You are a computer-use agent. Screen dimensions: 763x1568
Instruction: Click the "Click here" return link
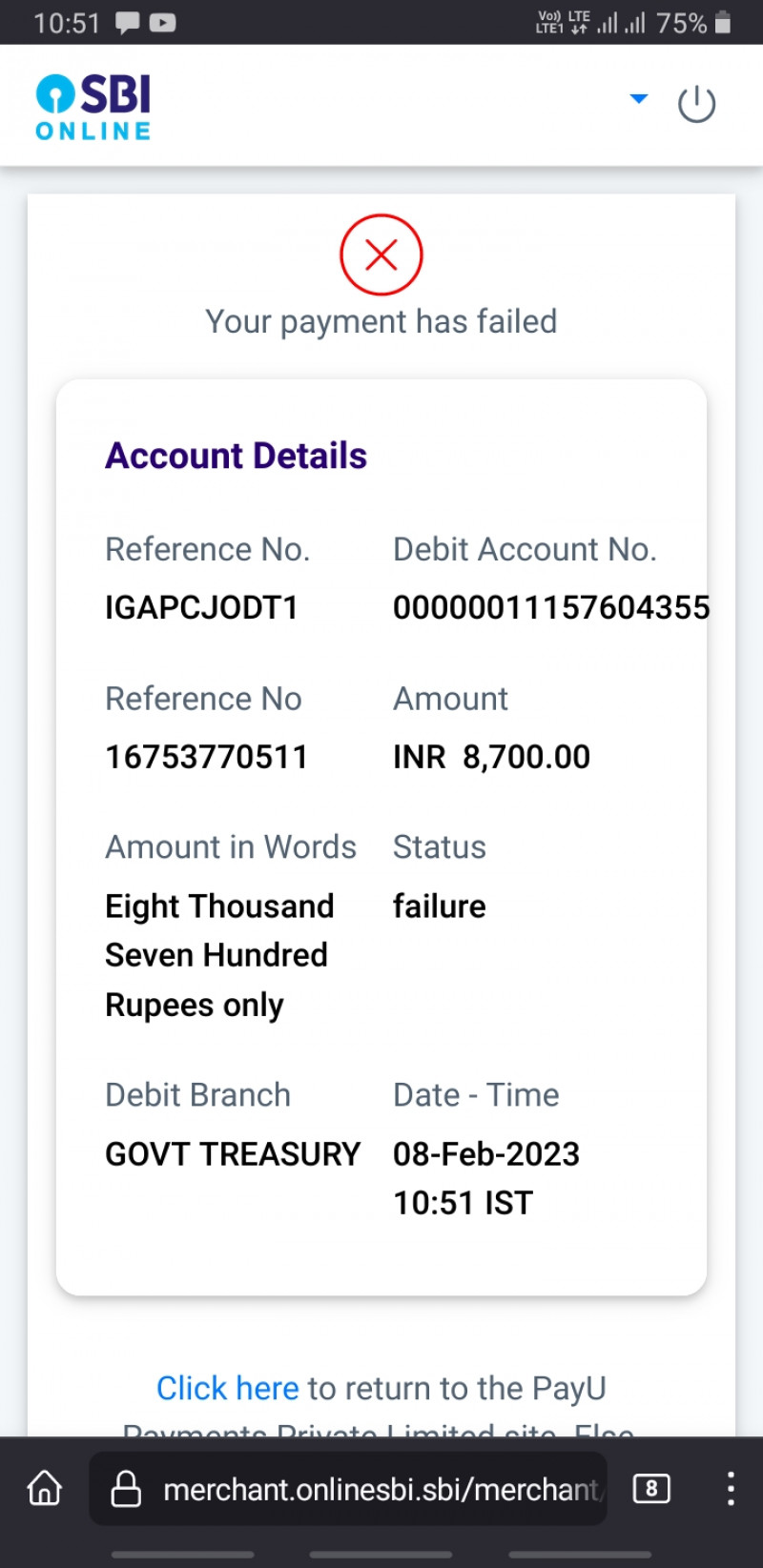pyautogui.click(x=228, y=1388)
